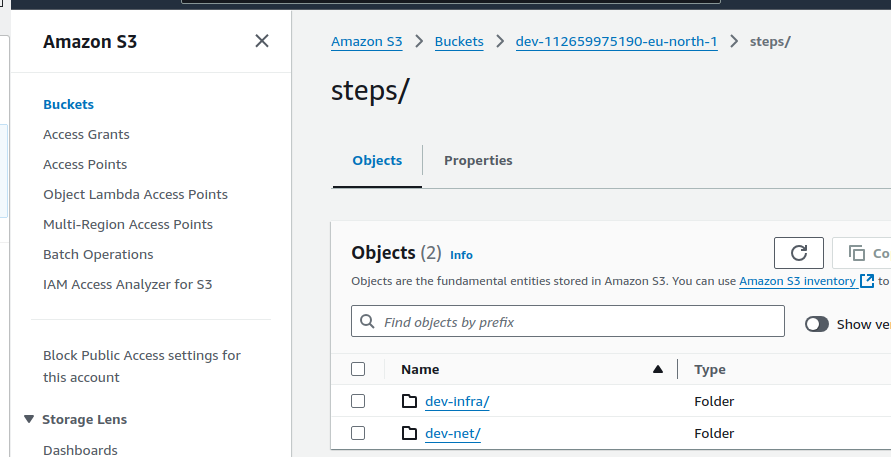Select all objects with header checkbox
Viewport: 891px width, 457px height.
click(358, 369)
